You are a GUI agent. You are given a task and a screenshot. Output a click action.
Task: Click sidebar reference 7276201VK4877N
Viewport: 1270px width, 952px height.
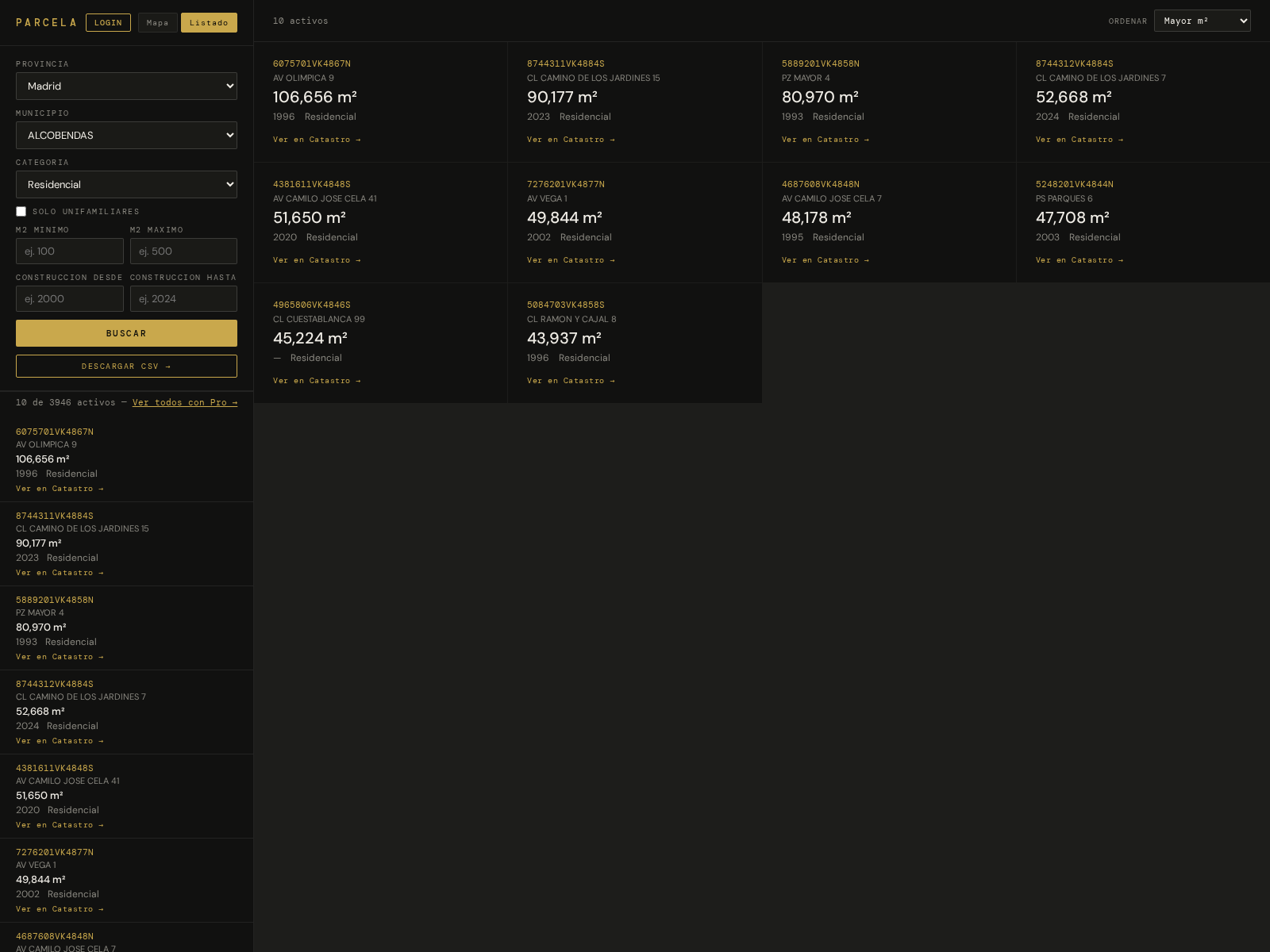point(55,852)
